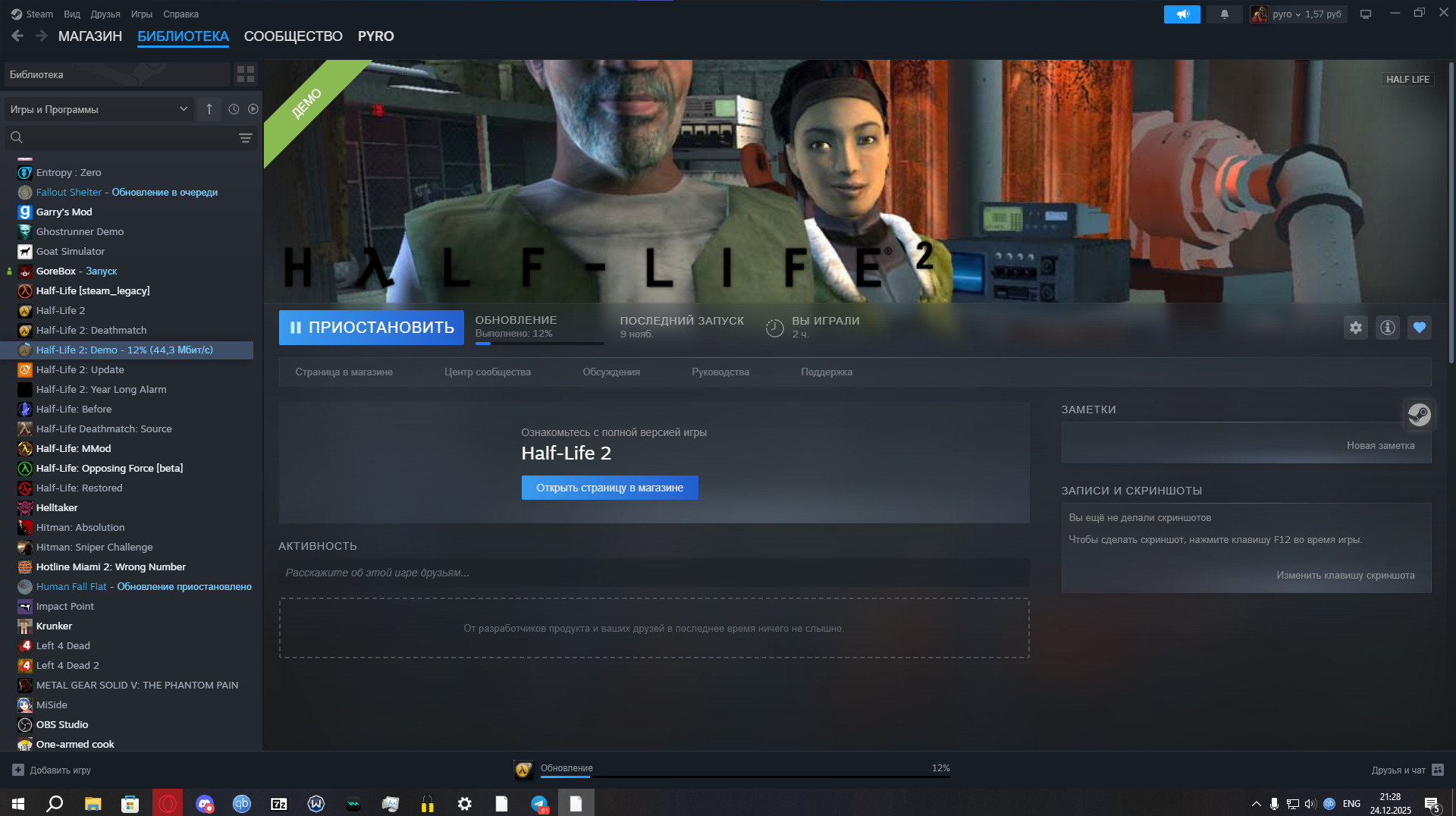Image resolution: width=1456 pixels, height=816 pixels.
Task: Click the floating Steam logo button
Action: pyautogui.click(x=1419, y=415)
